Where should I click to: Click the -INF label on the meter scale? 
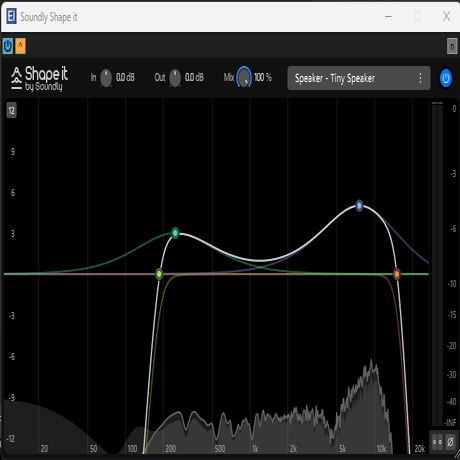450,423
